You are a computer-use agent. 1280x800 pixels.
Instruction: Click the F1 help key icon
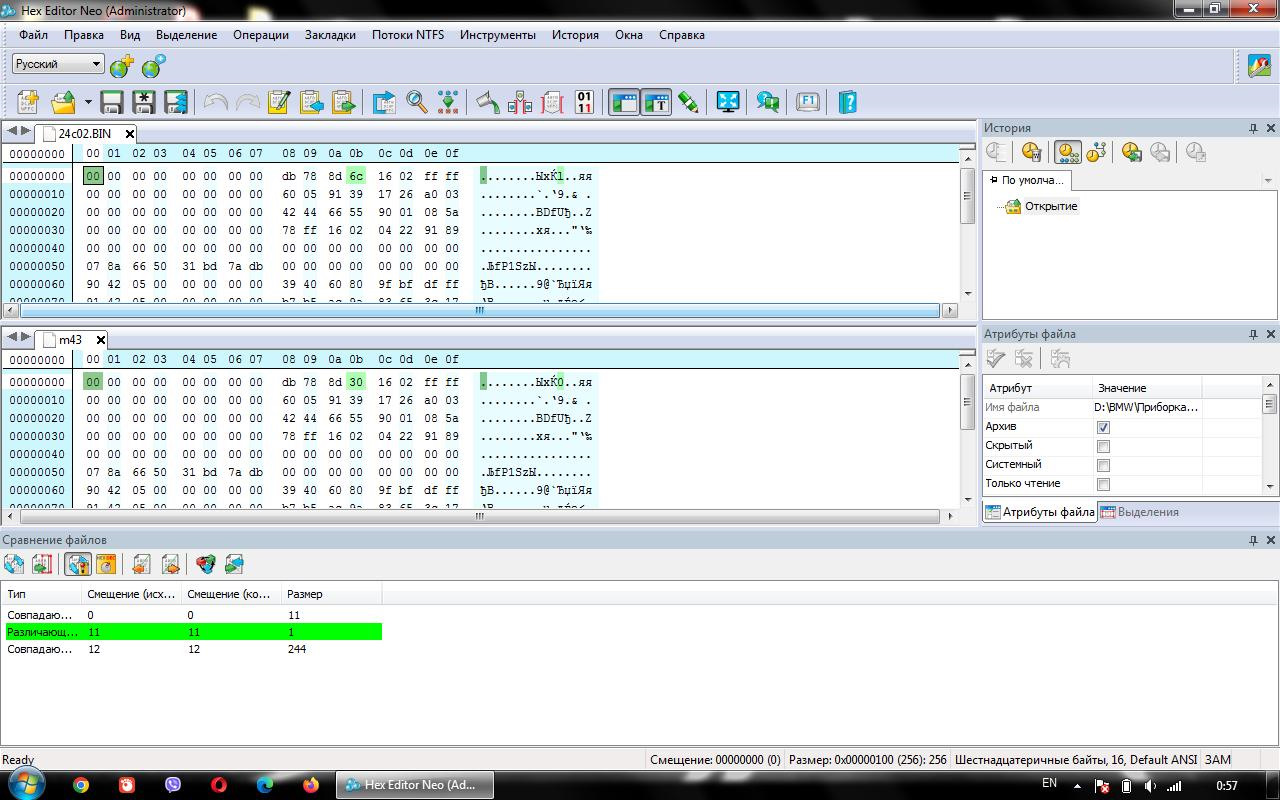[x=808, y=102]
